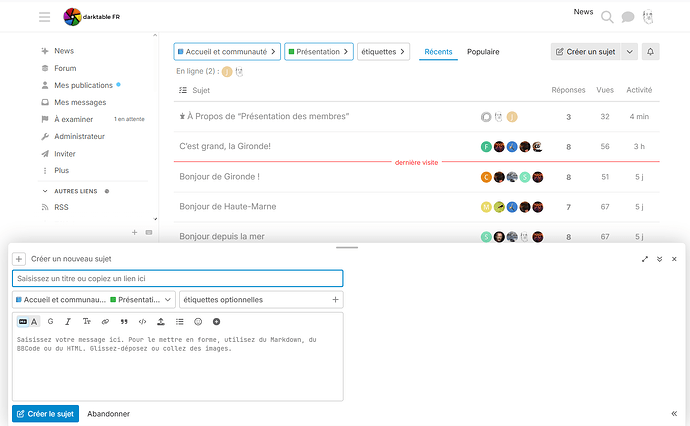Viewport: 690px width, 426px height.
Task: Open À Propos de Présentation des membres
Action: pyautogui.click(x=268, y=116)
